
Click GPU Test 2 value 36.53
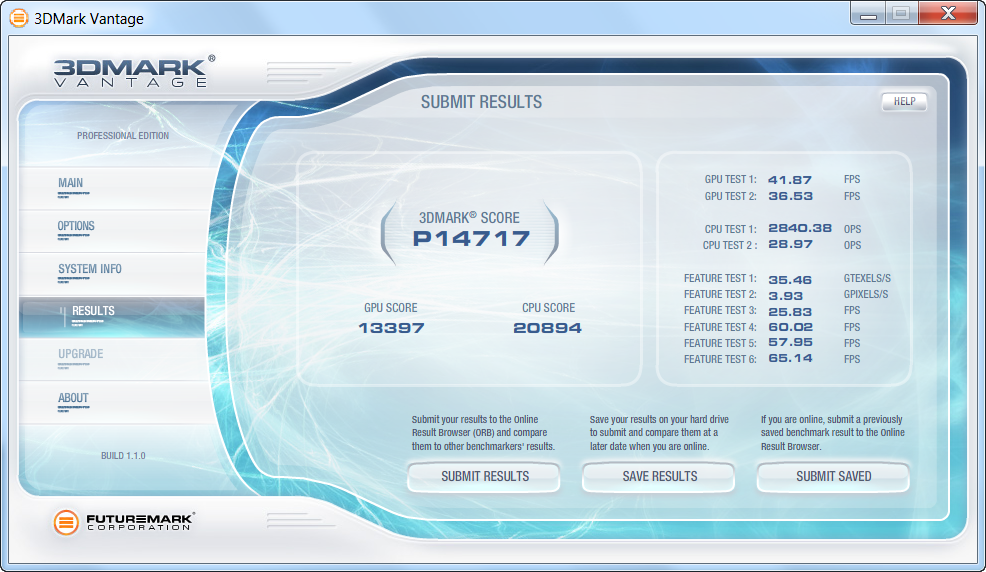[790, 196]
